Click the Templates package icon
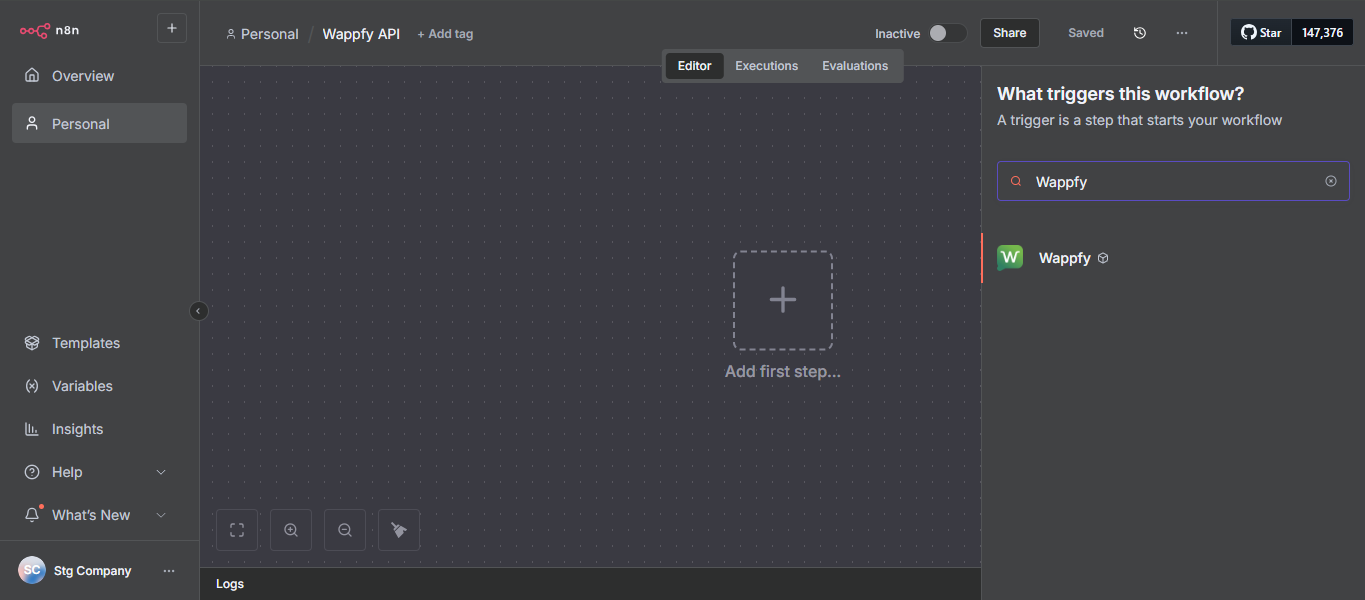This screenshot has width=1365, height=600. point(32,343)
